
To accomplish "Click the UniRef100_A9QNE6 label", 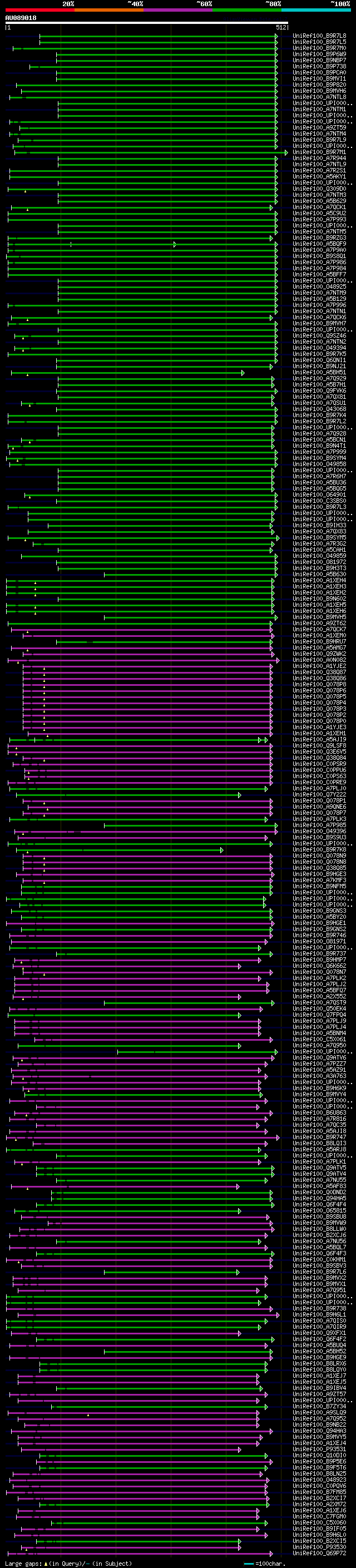I will [x=319, y=807].
